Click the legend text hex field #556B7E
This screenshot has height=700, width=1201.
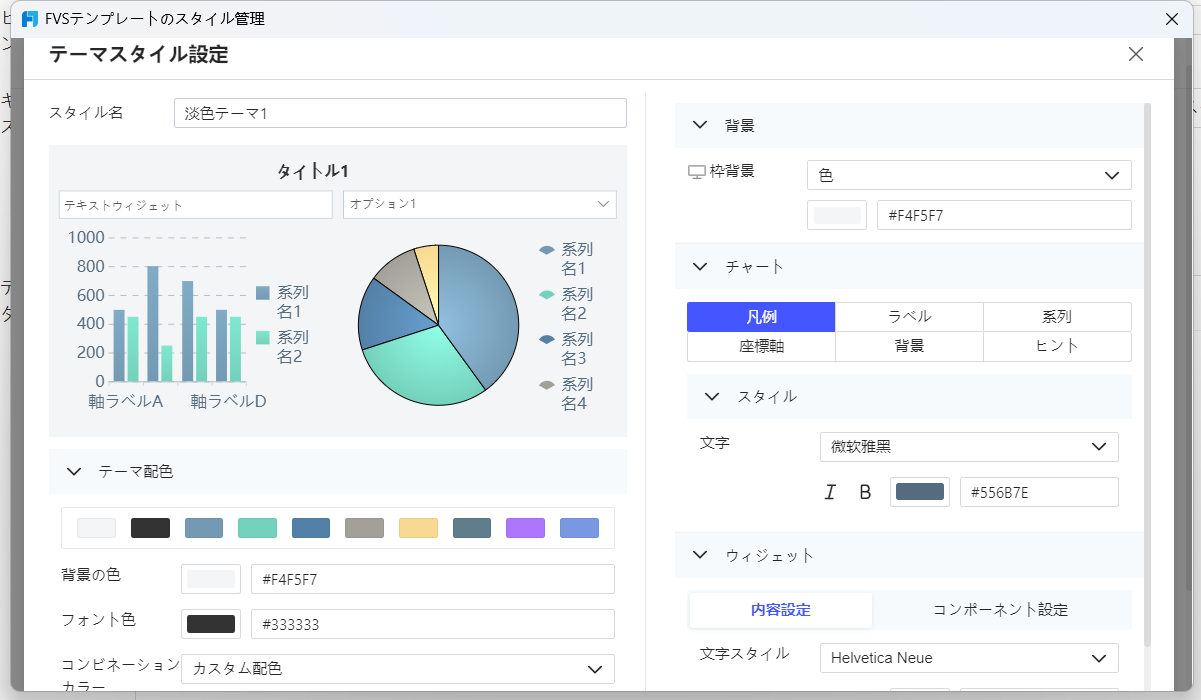coord(1039,492)
